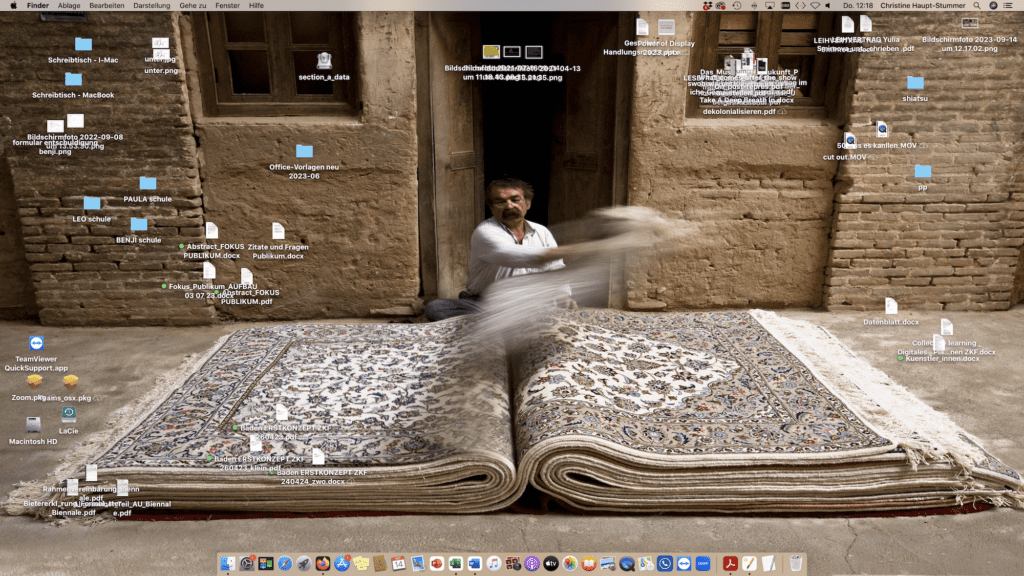Open the Darstellung menu
The image size is (1024, 576).
click(x=152, y=5)
